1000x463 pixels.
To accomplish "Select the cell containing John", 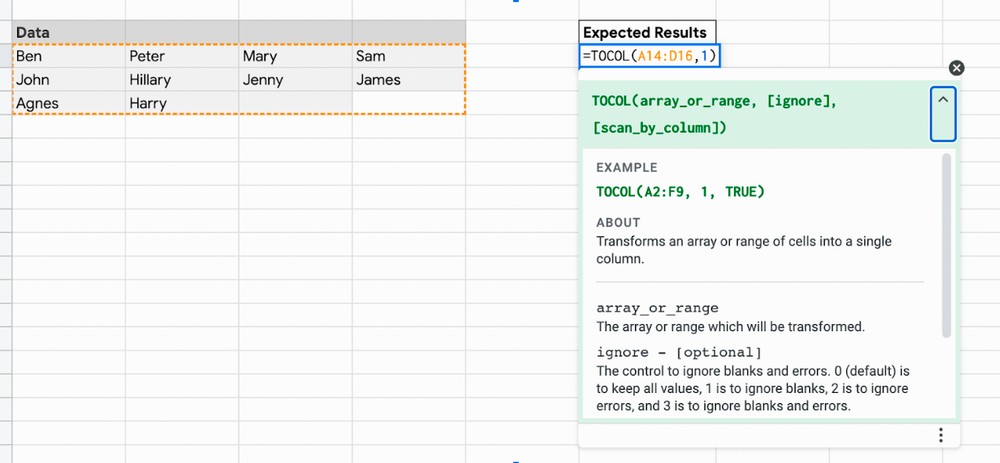I will pyautogui.click(x=69, y=80).
